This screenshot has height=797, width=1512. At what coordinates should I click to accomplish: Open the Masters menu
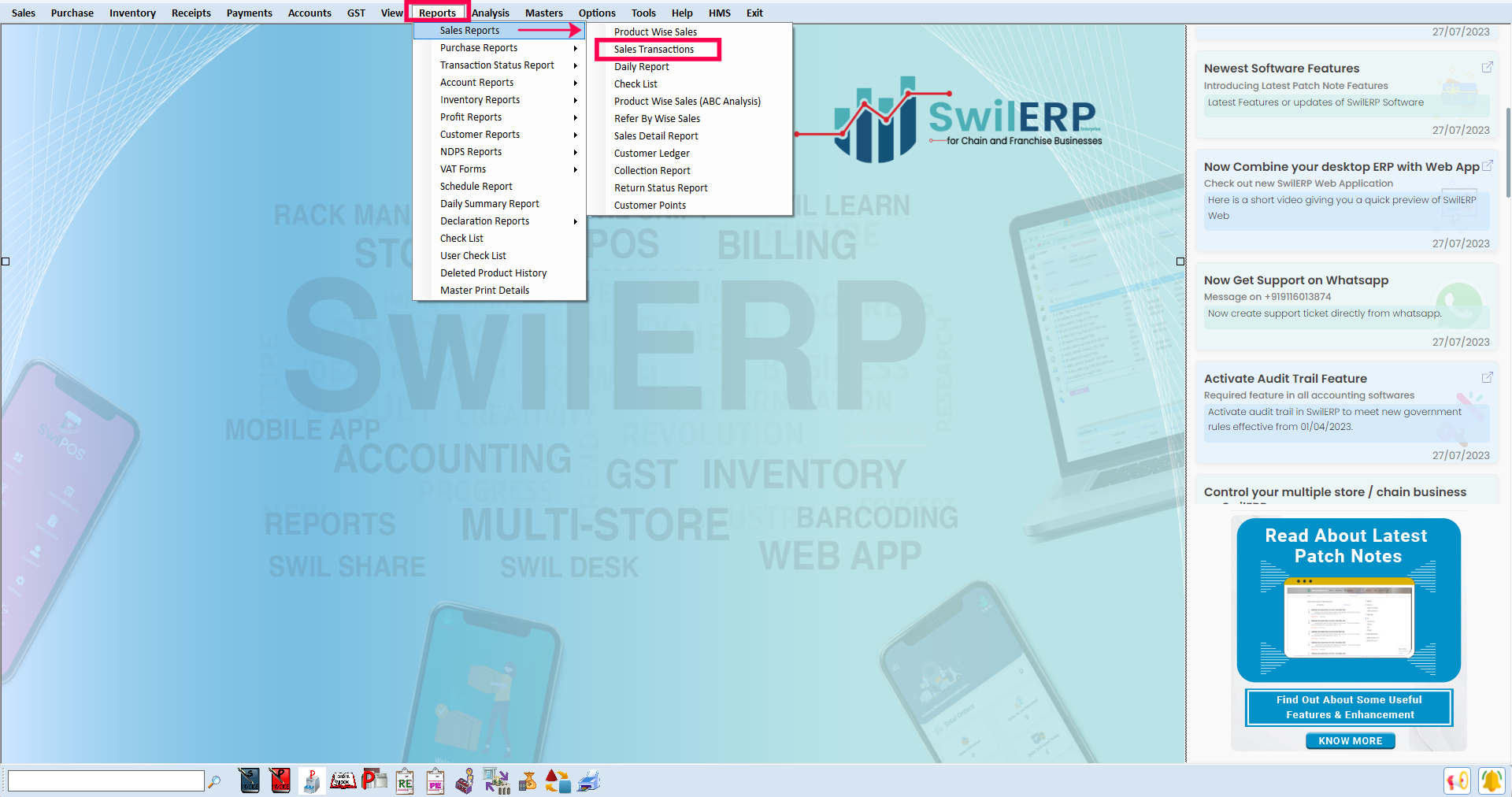point(544,13)
